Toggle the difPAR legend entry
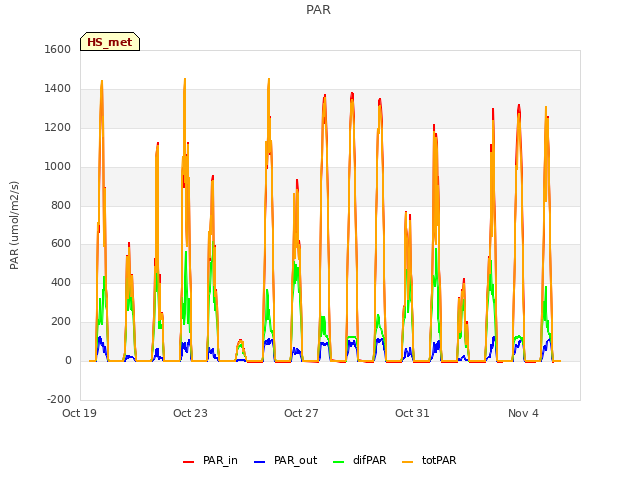 click(x=360, y=460)
